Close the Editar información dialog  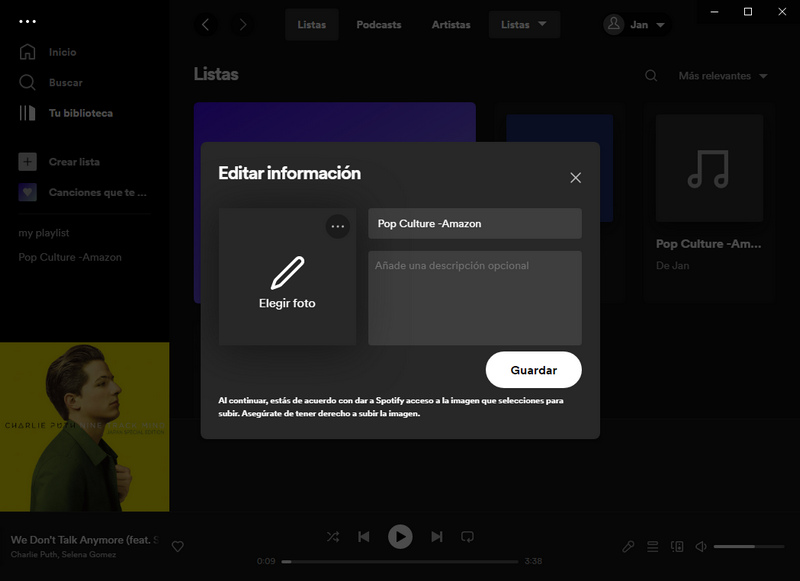575,177
